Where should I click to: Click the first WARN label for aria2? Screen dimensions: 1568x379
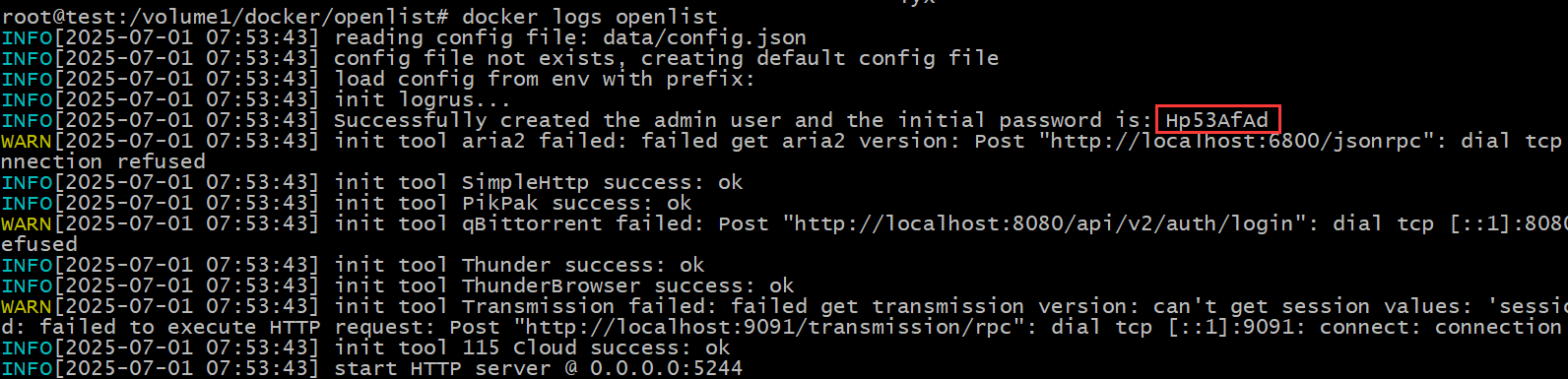27,141
